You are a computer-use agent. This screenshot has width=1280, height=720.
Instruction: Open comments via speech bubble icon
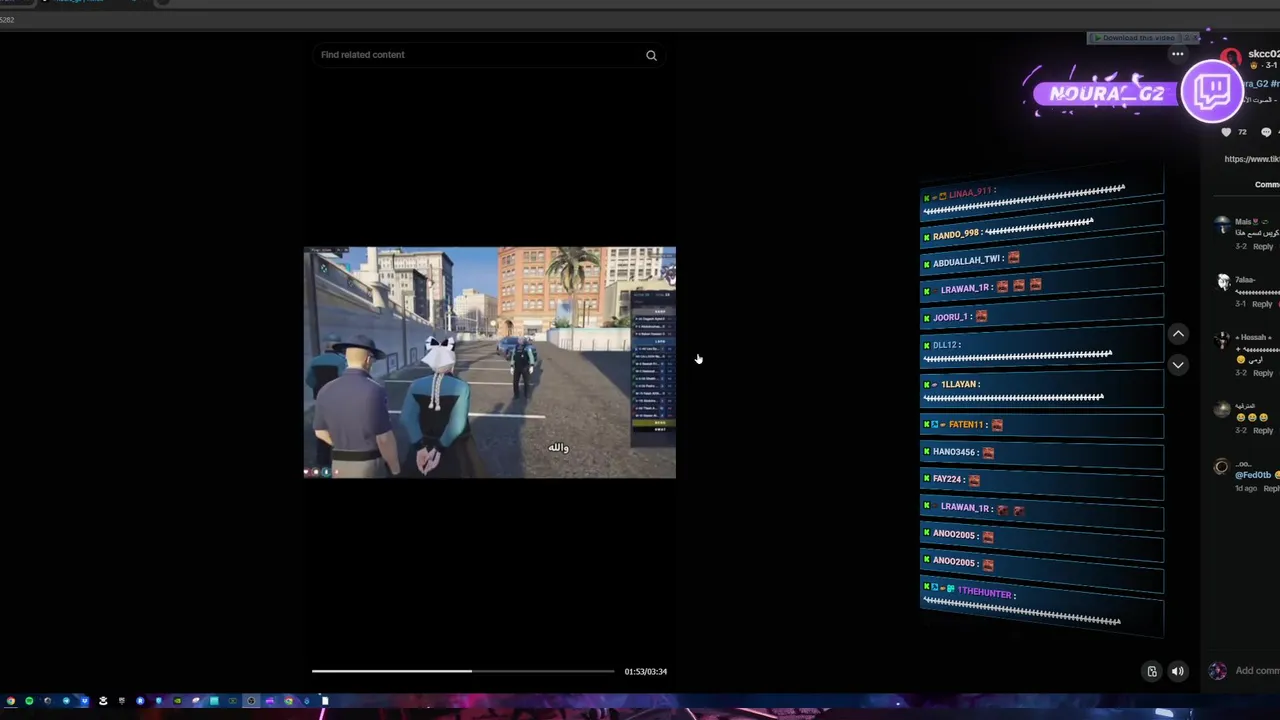pos(1266,132)
